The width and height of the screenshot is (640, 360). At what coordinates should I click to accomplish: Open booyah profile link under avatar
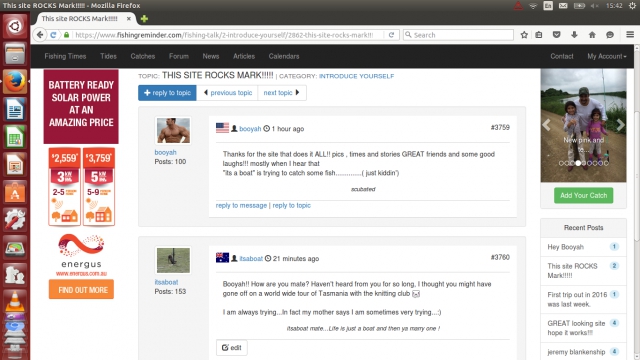click(x=165, y=152)
